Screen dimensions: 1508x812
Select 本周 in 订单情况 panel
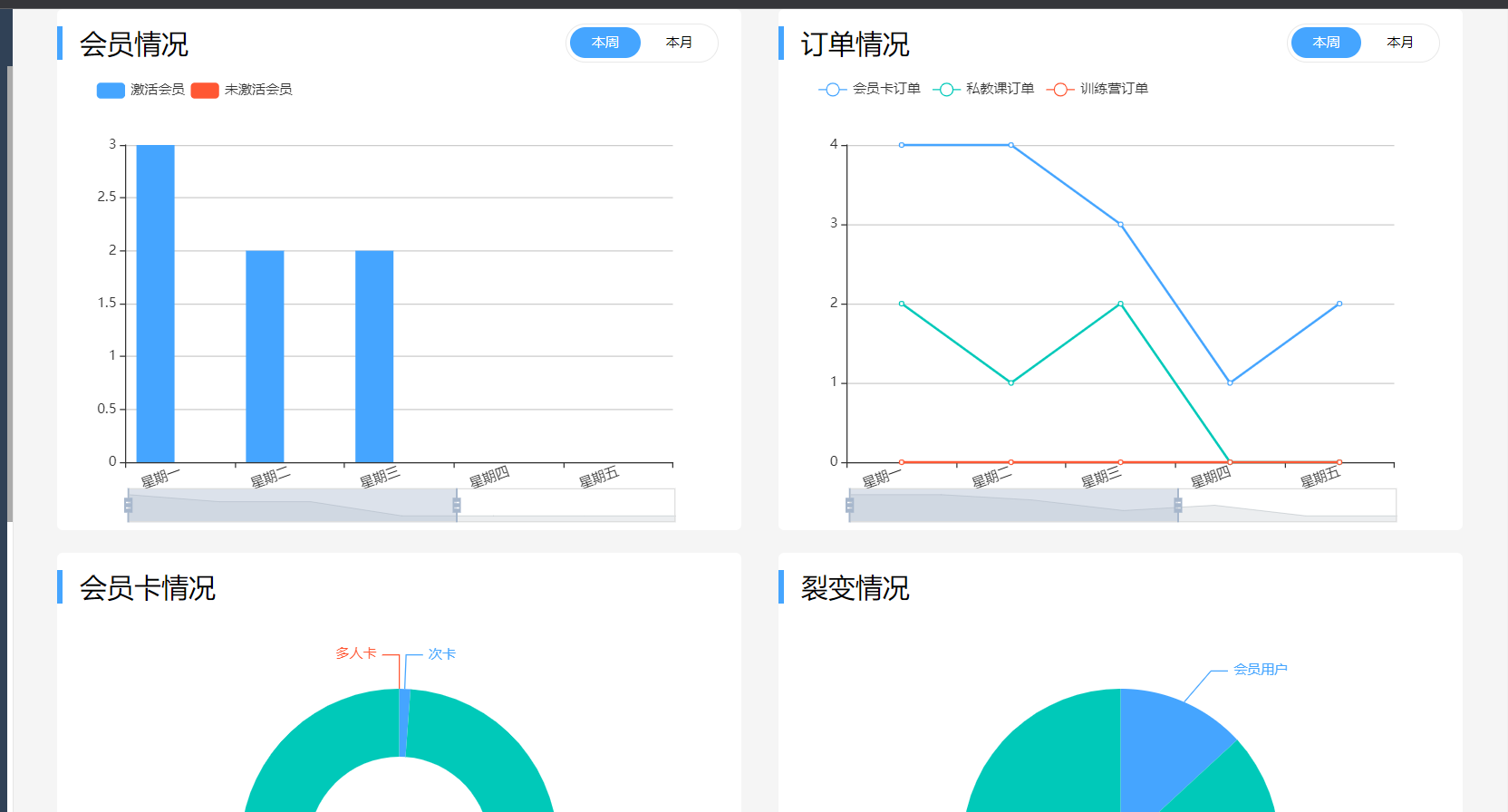pyautogui.click(x=1326, y=43)
